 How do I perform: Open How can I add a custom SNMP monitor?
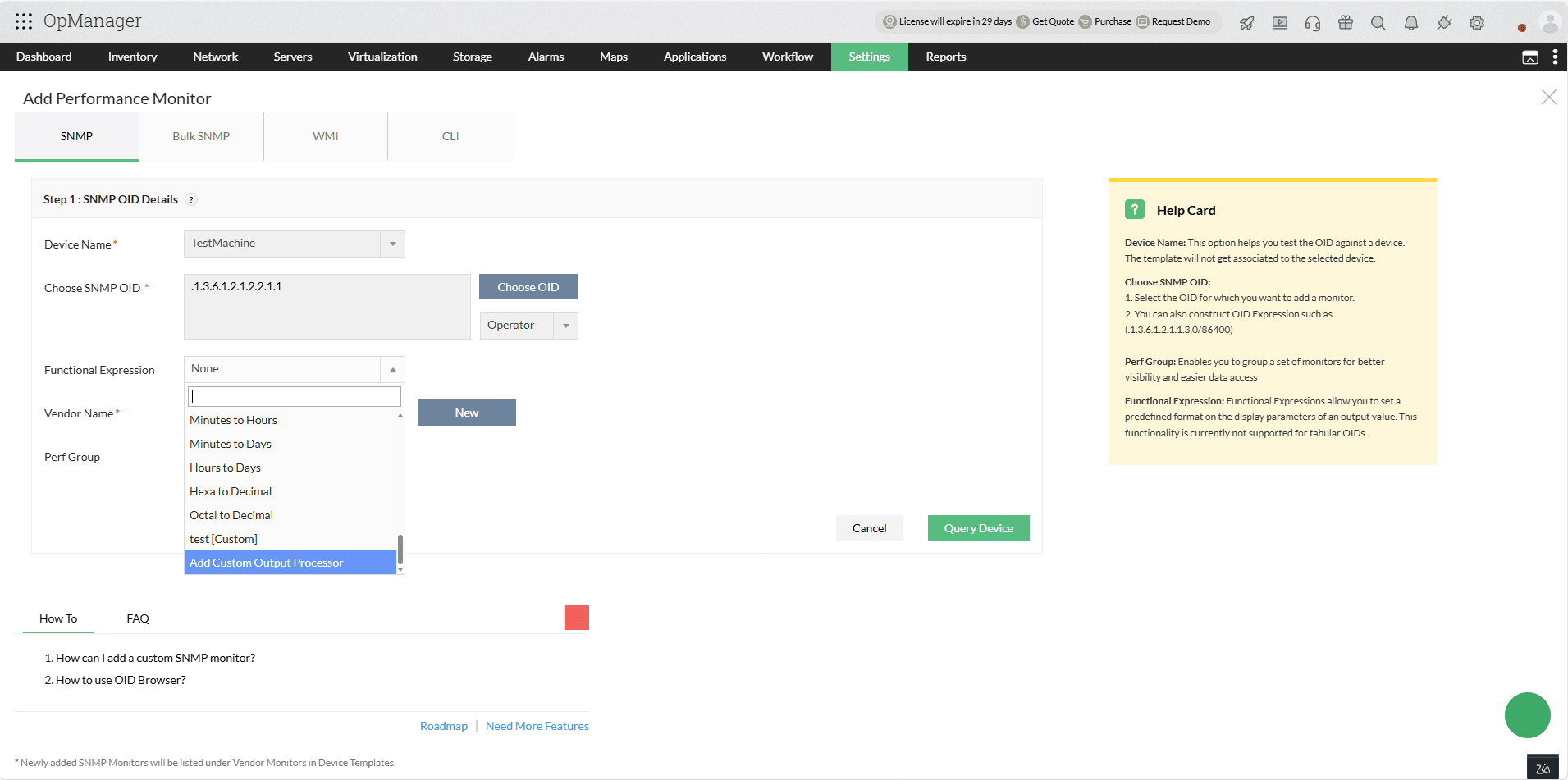pos(155,658)
